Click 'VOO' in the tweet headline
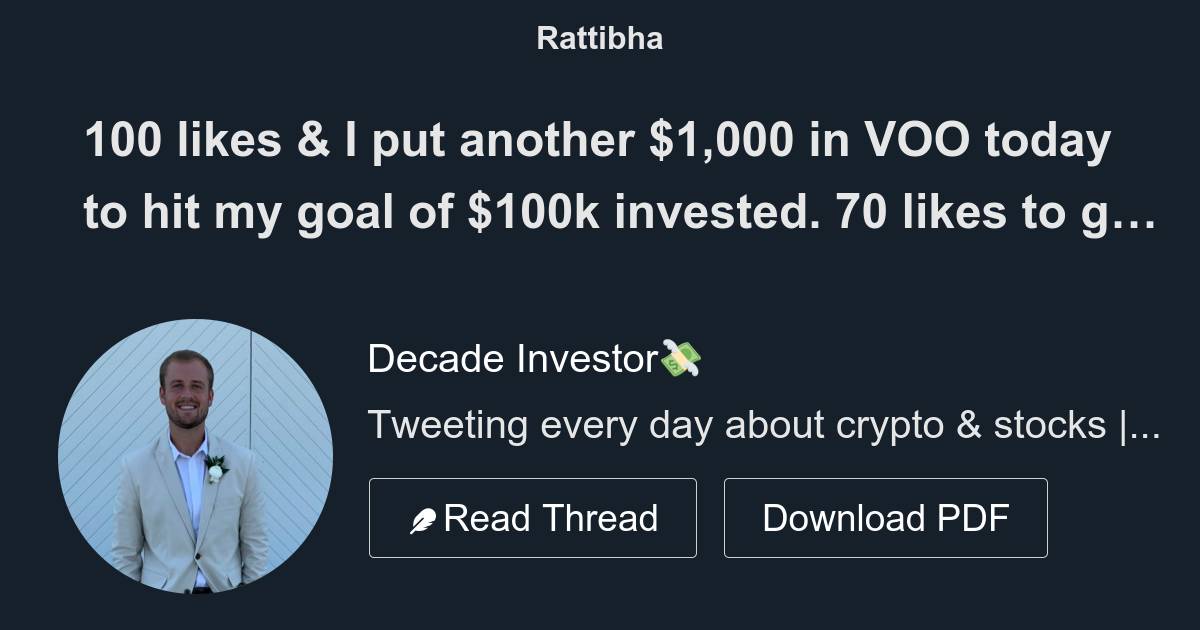 tap(915, 140)
